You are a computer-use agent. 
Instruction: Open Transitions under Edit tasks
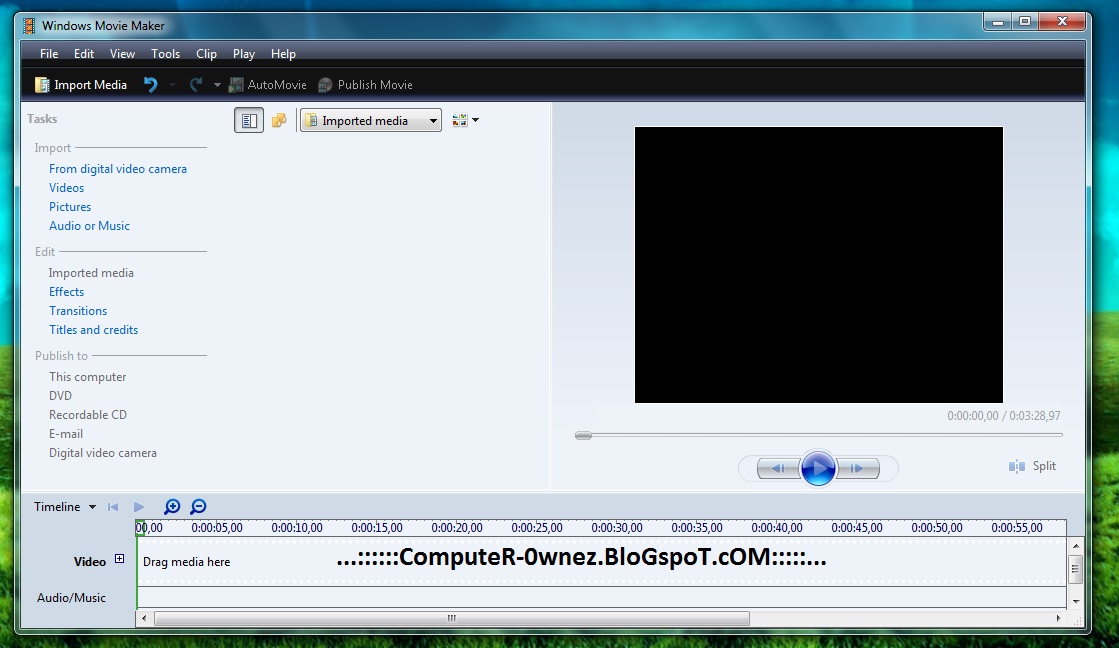pos(78,311)
